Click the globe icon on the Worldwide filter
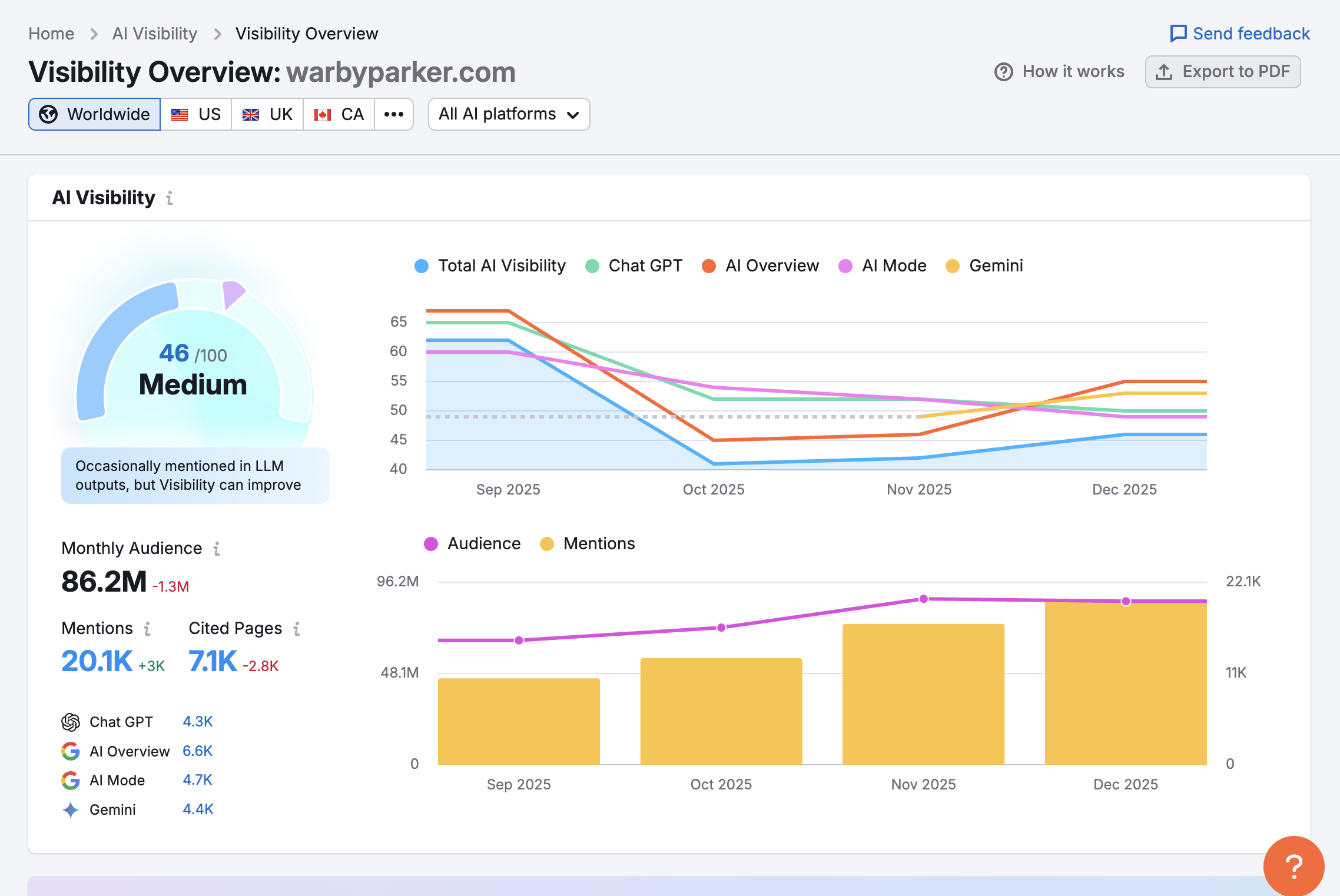Image resolution: width=1340 pixels, height=896 pixels. point(49,114)
